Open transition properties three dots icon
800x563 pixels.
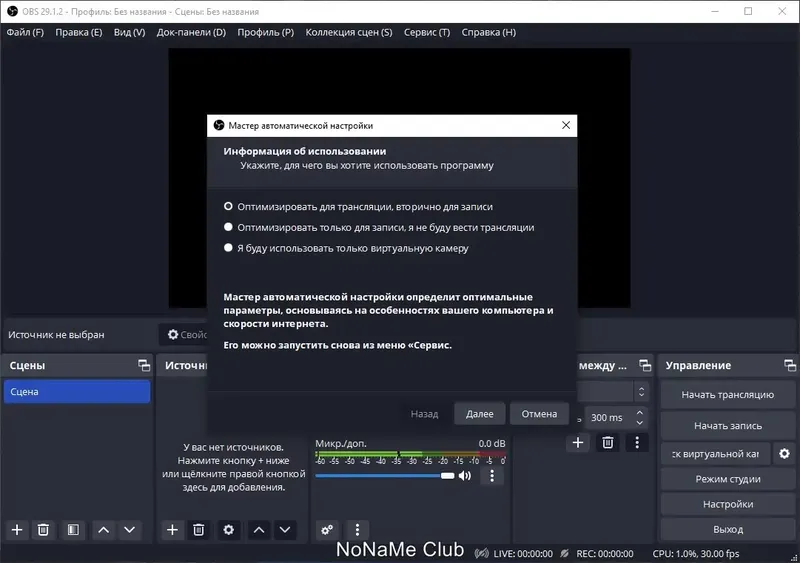[637, 443]
